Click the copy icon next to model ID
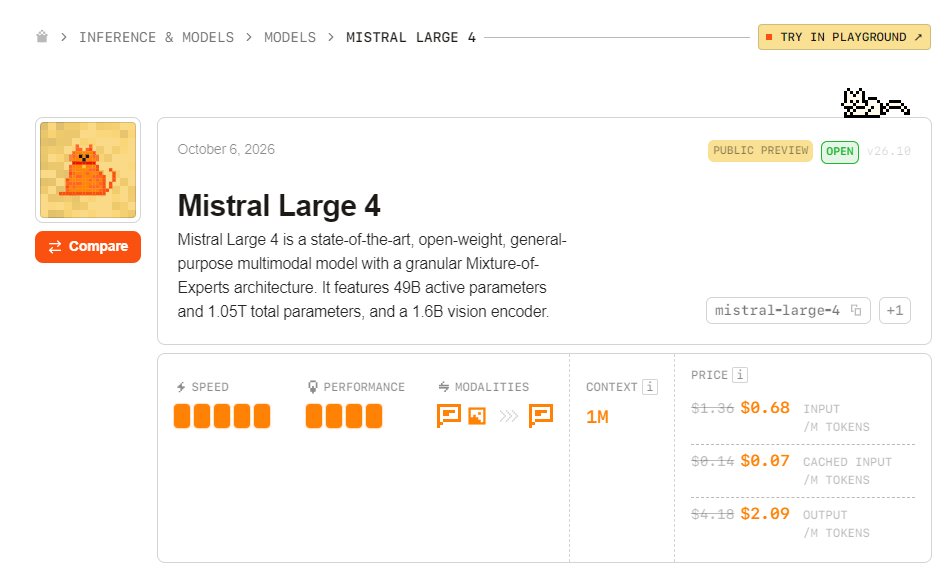Image resolution: width=952 pixels, height=575 pixels. pos(856,310)
